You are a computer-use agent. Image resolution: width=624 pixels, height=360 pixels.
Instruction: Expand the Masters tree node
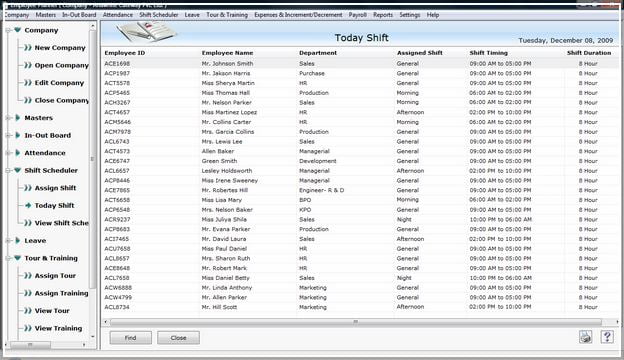click(x=18, y=118)
